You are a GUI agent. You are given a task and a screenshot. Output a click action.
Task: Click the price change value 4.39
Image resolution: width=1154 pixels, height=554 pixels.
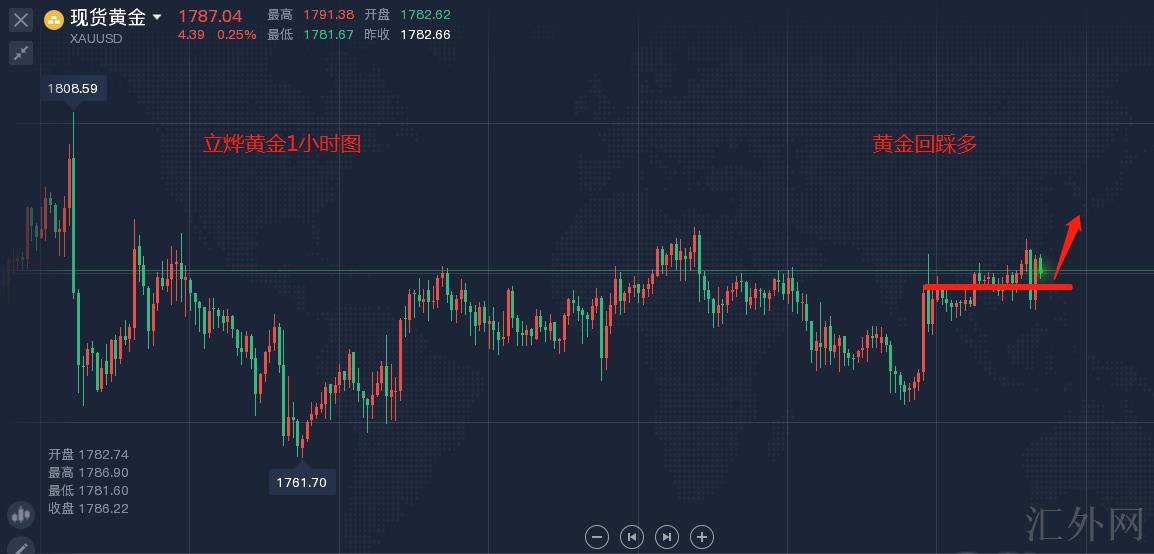tap(191, 35)
